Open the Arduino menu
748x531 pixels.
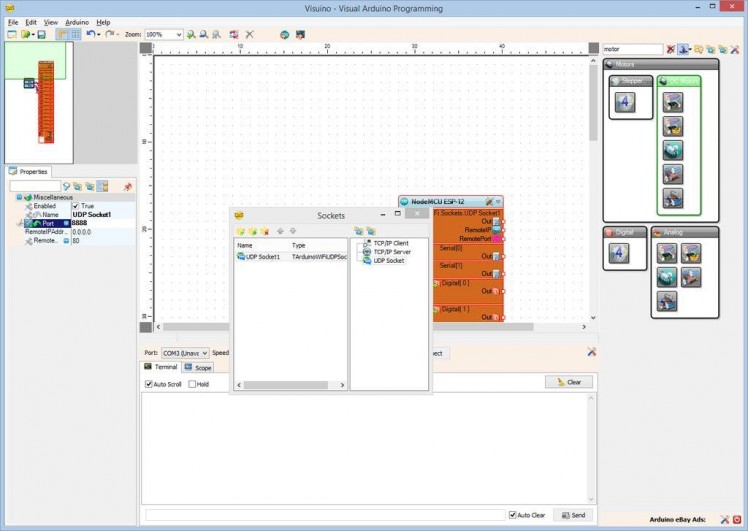point(77,21)
